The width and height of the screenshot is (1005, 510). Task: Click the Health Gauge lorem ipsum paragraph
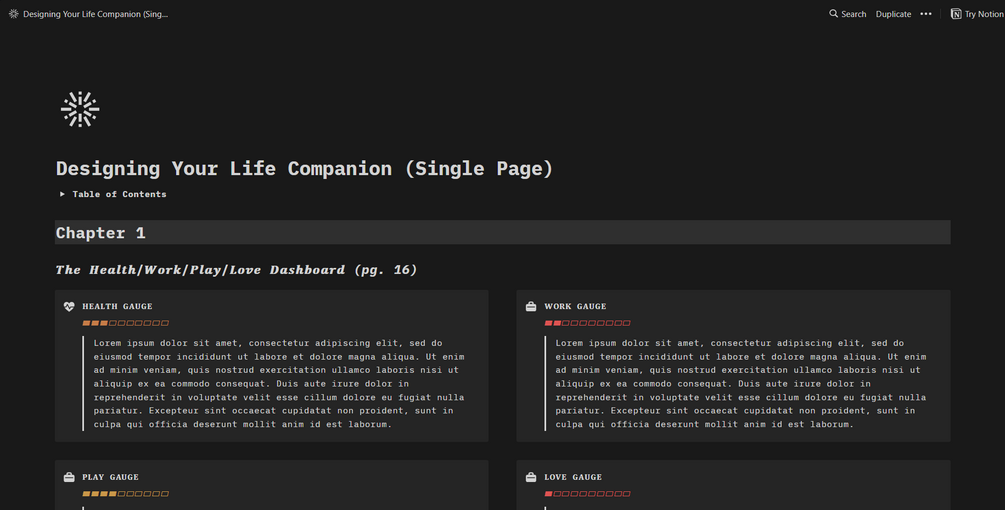point(278,384)
